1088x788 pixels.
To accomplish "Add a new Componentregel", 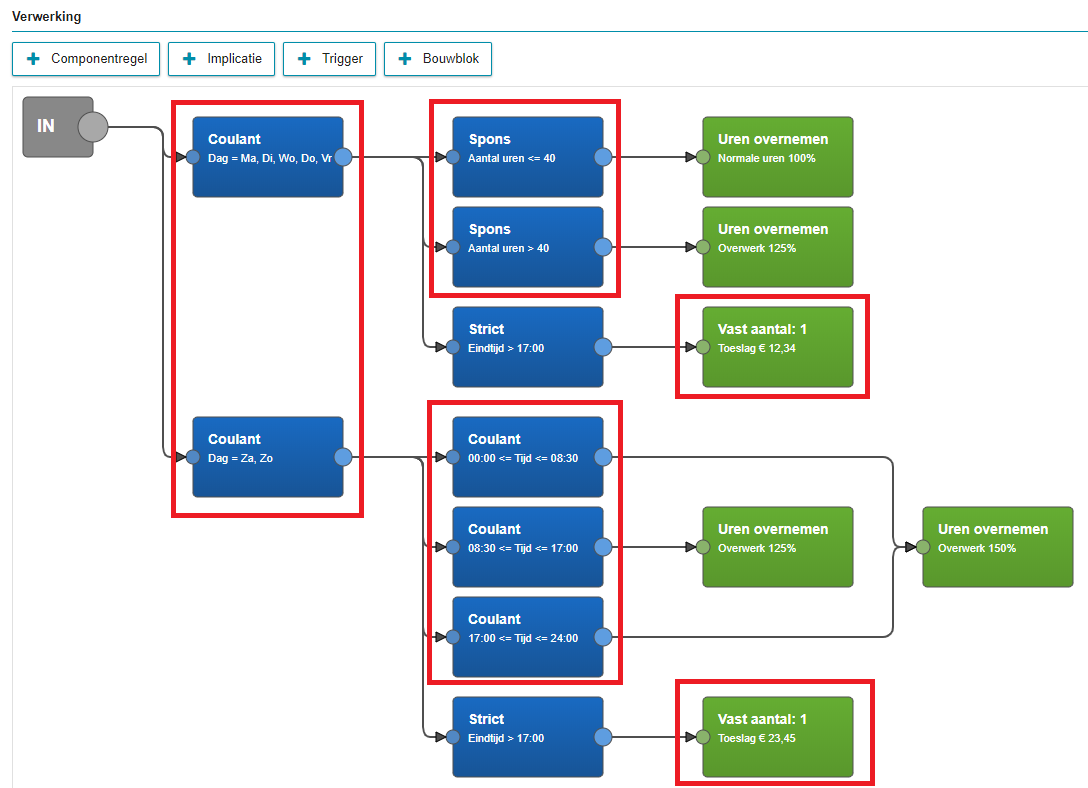I will click(86, 59).
